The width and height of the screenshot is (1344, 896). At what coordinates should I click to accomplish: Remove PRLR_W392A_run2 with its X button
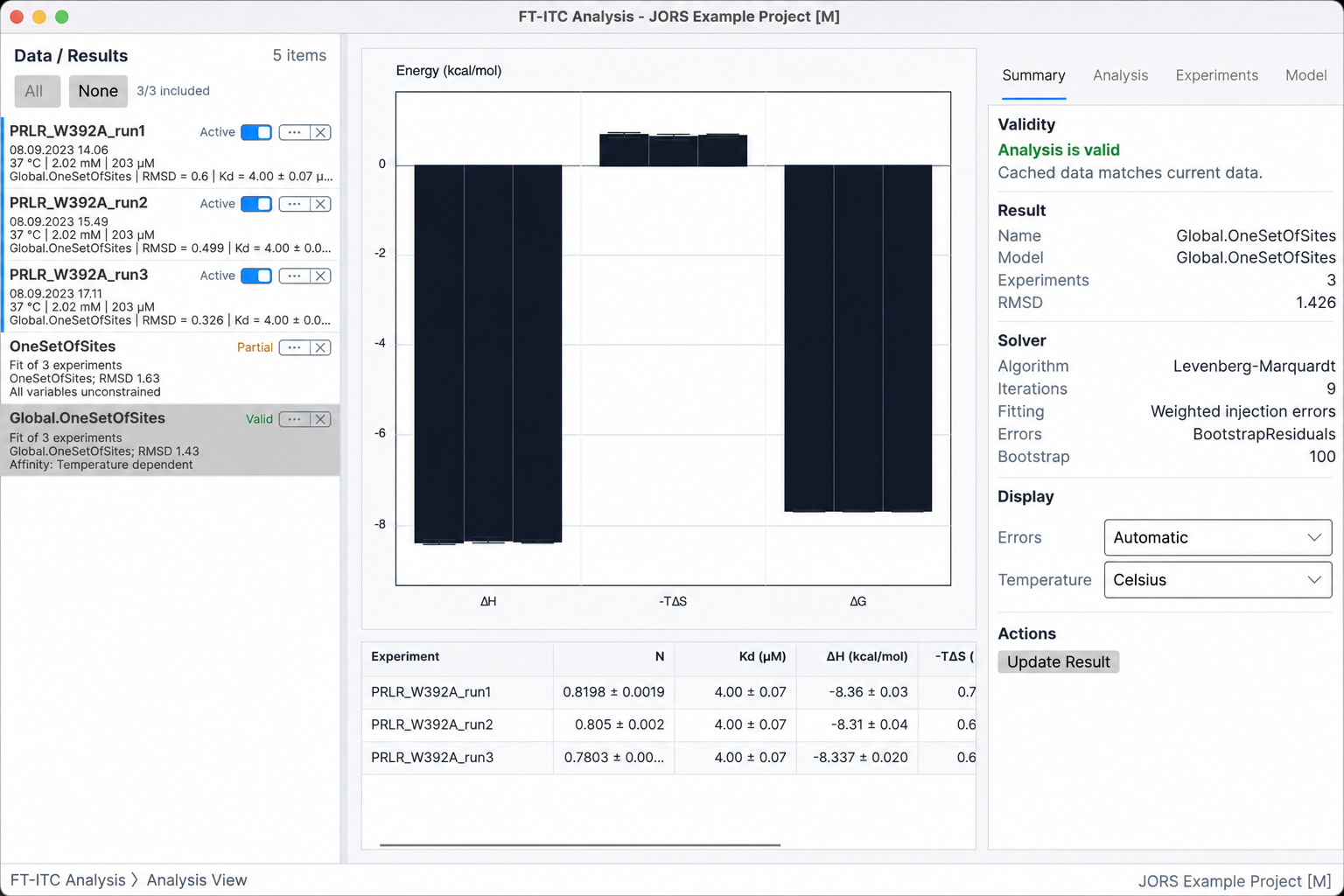pos(321,204)
